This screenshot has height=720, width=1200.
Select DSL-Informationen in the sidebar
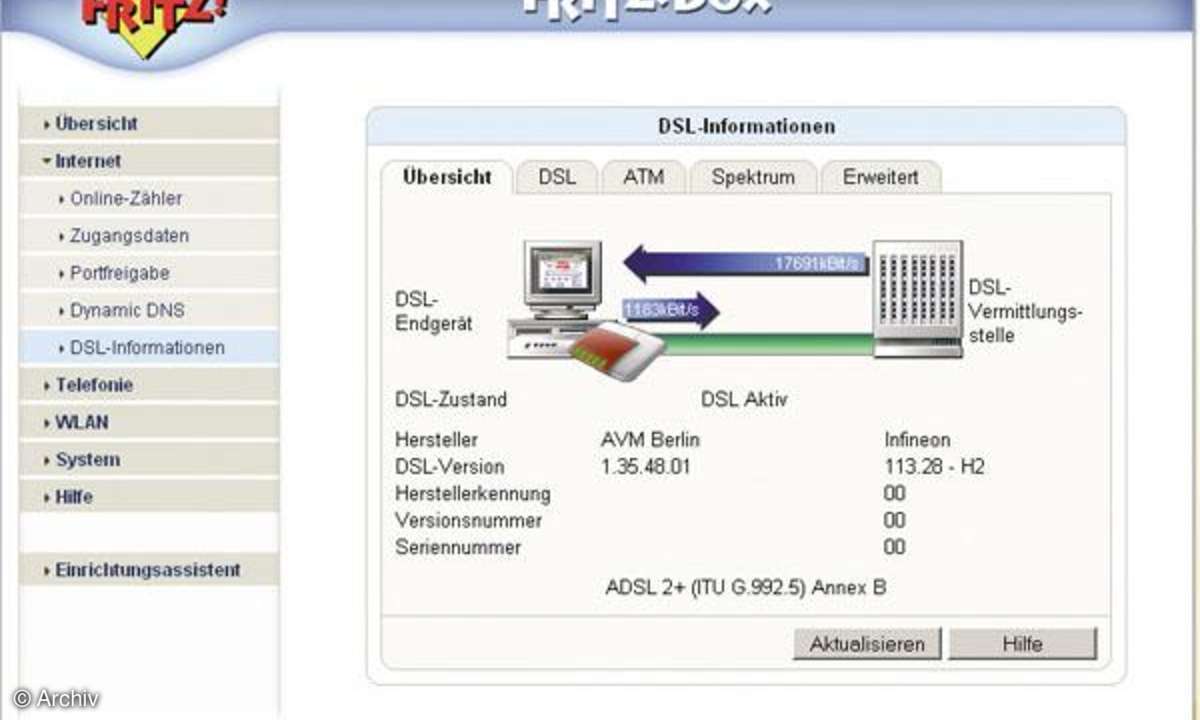149,348
